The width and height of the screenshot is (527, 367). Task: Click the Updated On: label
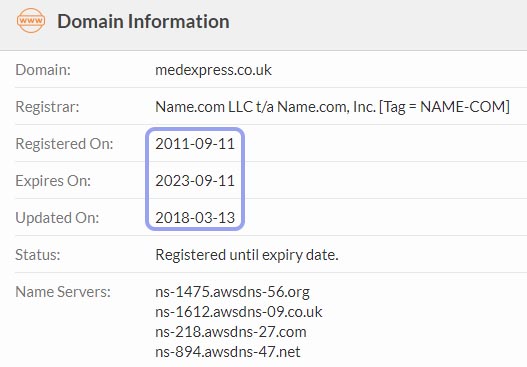click(x=57, y=218)
